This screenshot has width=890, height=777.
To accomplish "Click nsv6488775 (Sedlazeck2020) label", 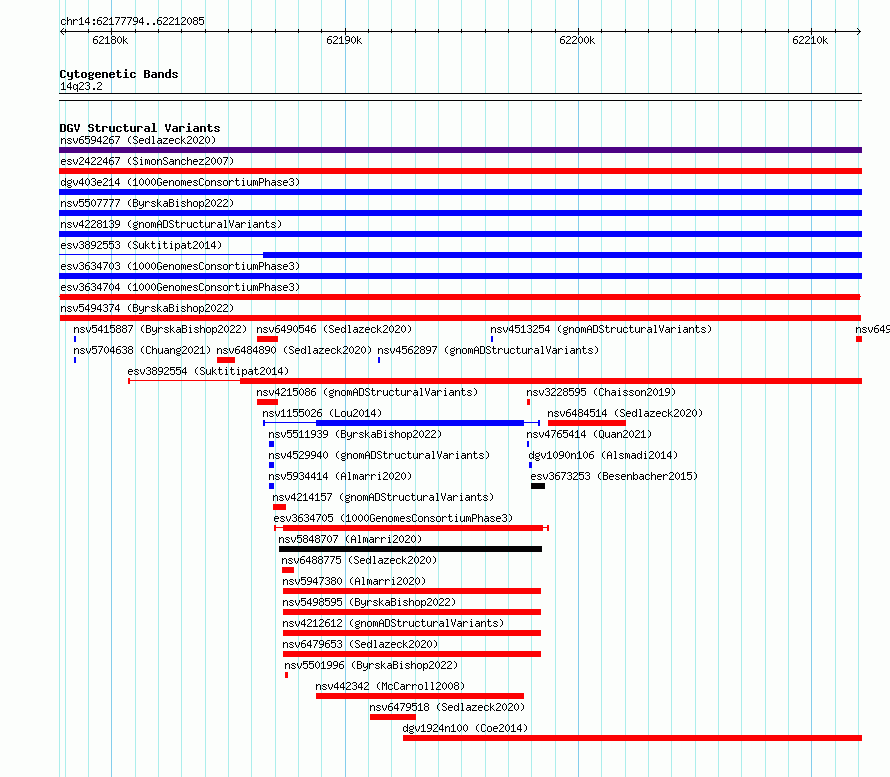I will coord(359,560).
